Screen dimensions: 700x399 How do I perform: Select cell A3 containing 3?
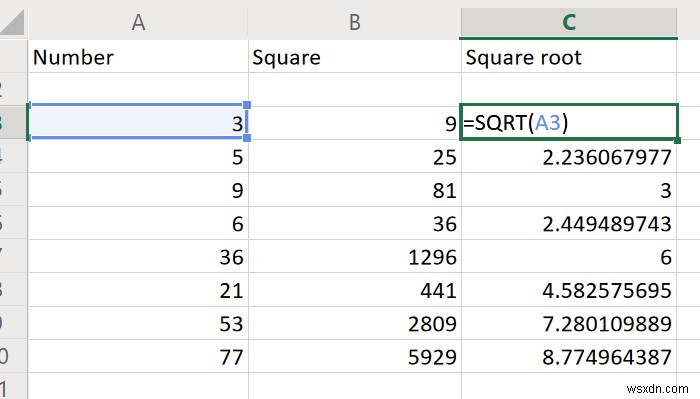[138, 123]
